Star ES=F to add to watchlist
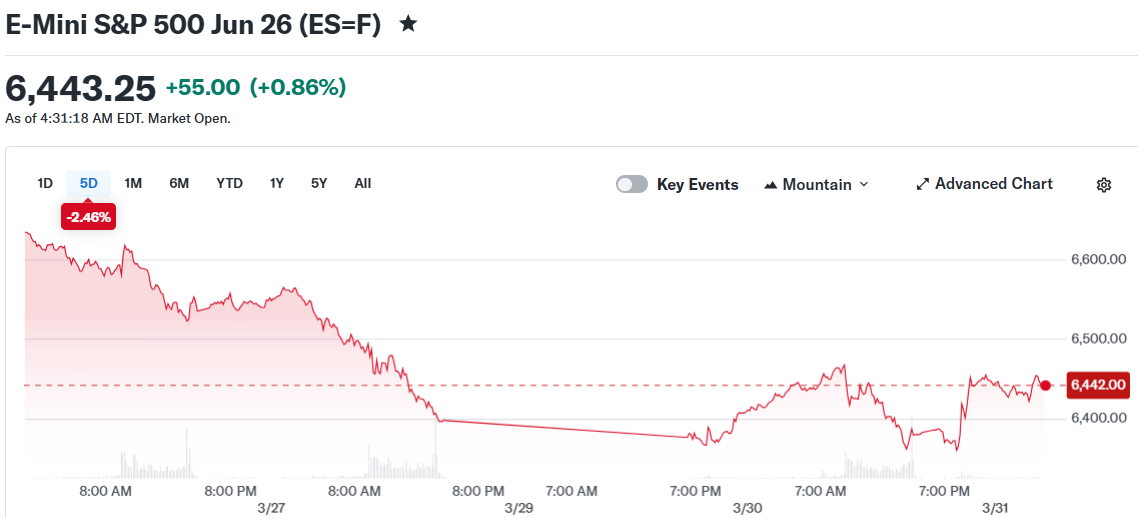The image size is (1138, 518). pos(409,25)
